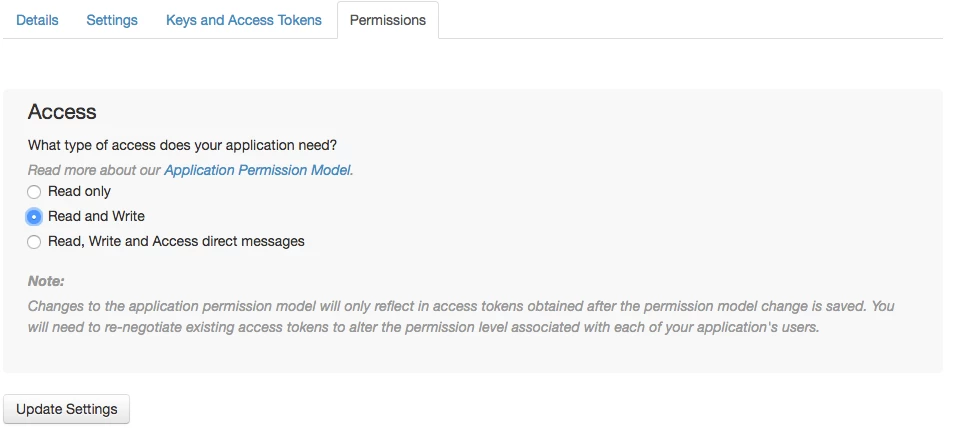
Task: Click the note sentence starting 'Changes to the application'
Action: pos(460,306)
